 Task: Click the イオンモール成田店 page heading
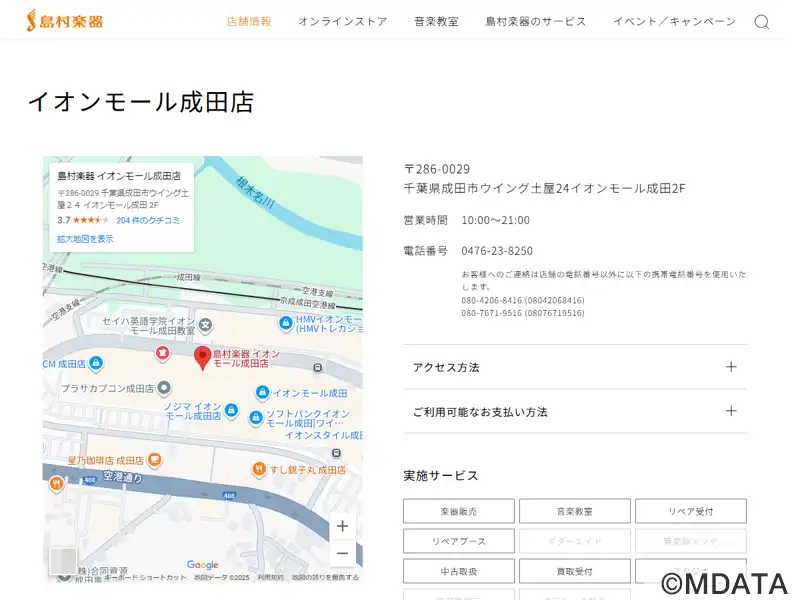(x=141, y=102)
